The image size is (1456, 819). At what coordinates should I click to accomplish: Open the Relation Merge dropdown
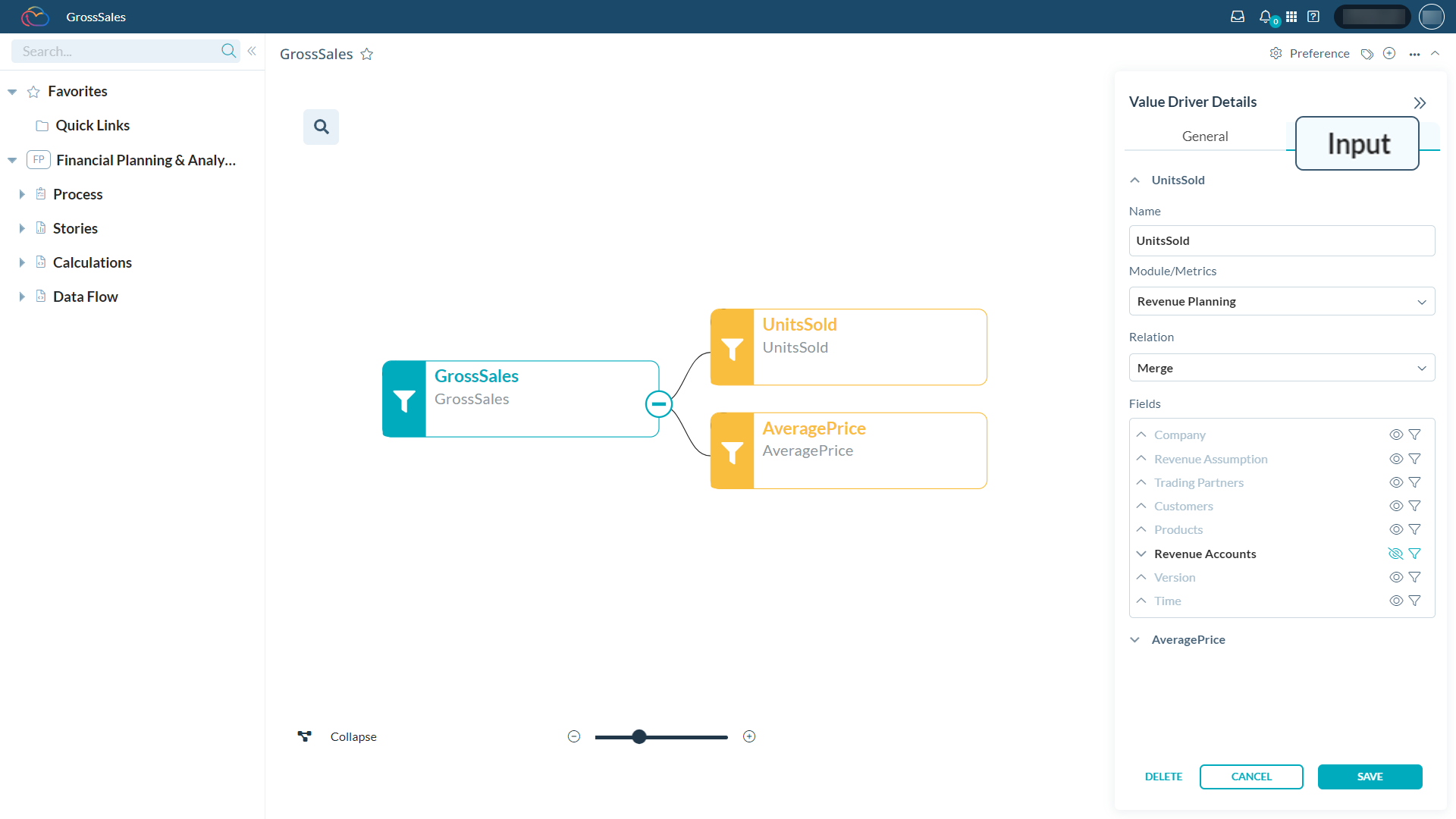pos(1282,368)
